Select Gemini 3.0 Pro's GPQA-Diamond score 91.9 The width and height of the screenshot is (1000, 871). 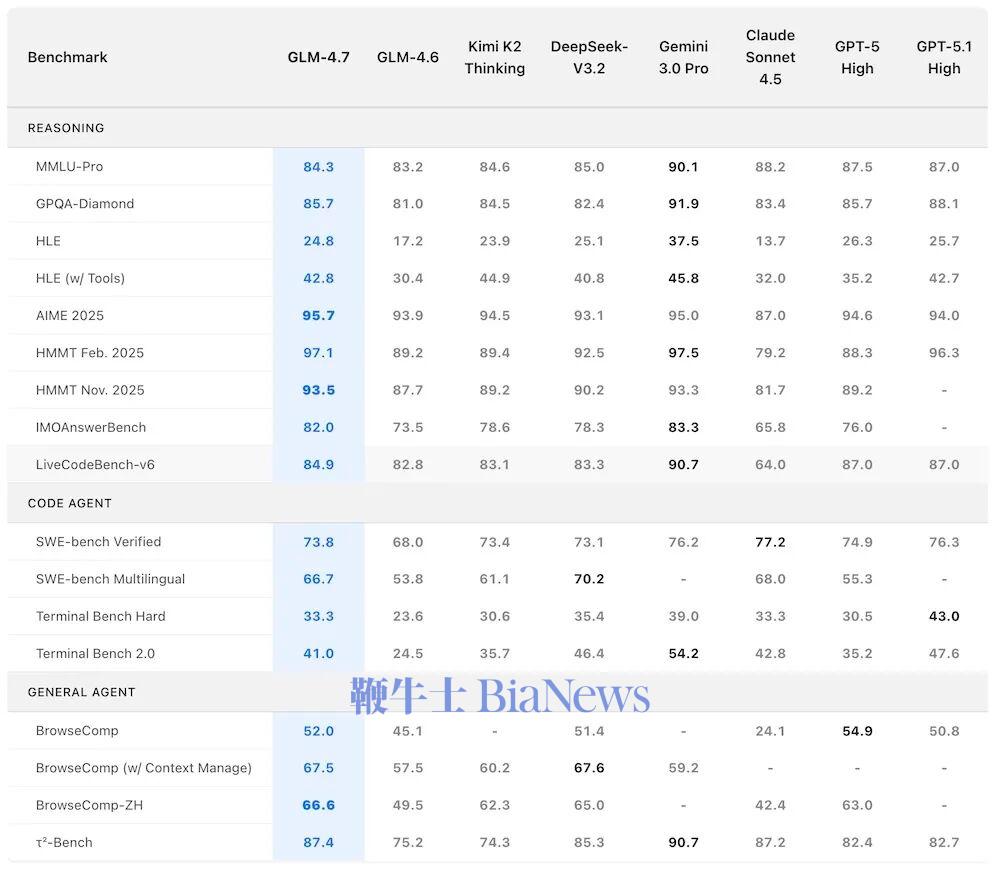pyautogui.click(x=683, y=204)
